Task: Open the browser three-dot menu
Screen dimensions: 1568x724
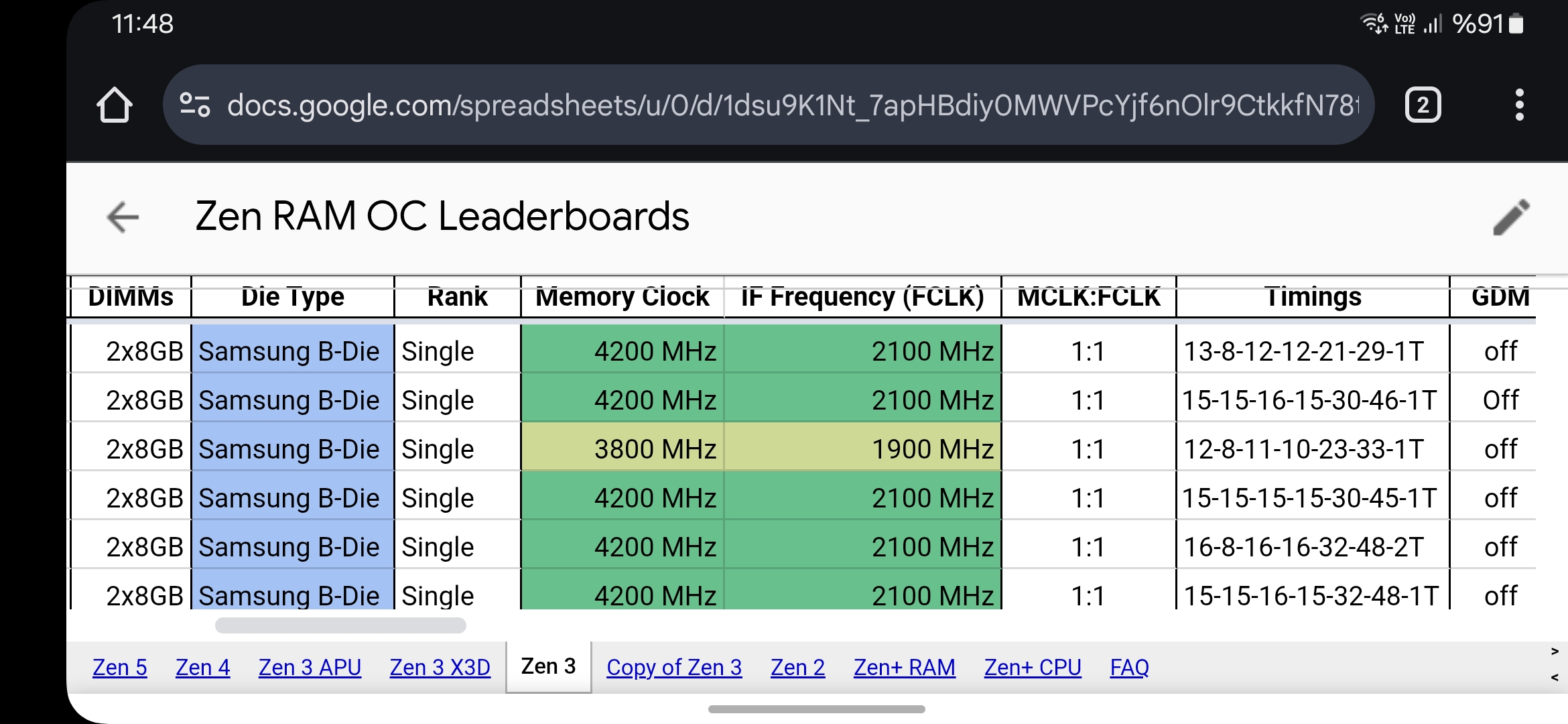Action: point(1519,105)
